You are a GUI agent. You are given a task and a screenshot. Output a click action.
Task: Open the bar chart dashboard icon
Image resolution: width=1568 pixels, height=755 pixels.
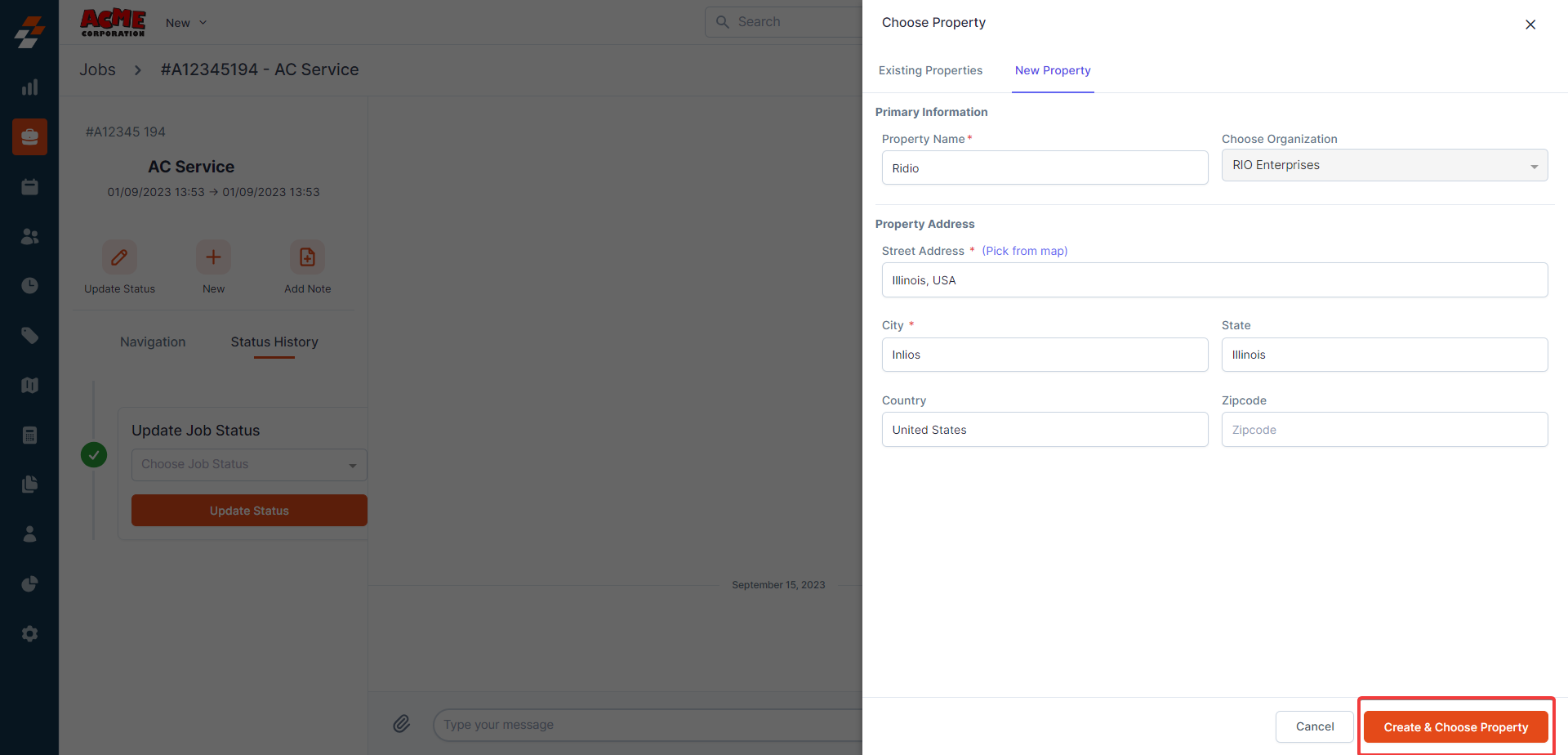point(29,87)
